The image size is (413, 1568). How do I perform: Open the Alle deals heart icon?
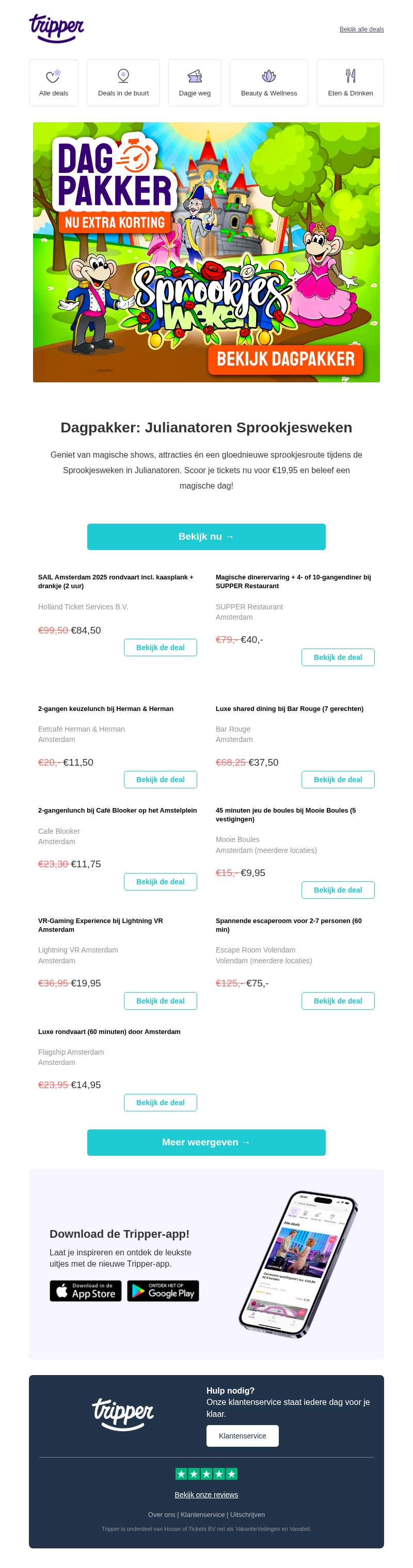point(54,76)
